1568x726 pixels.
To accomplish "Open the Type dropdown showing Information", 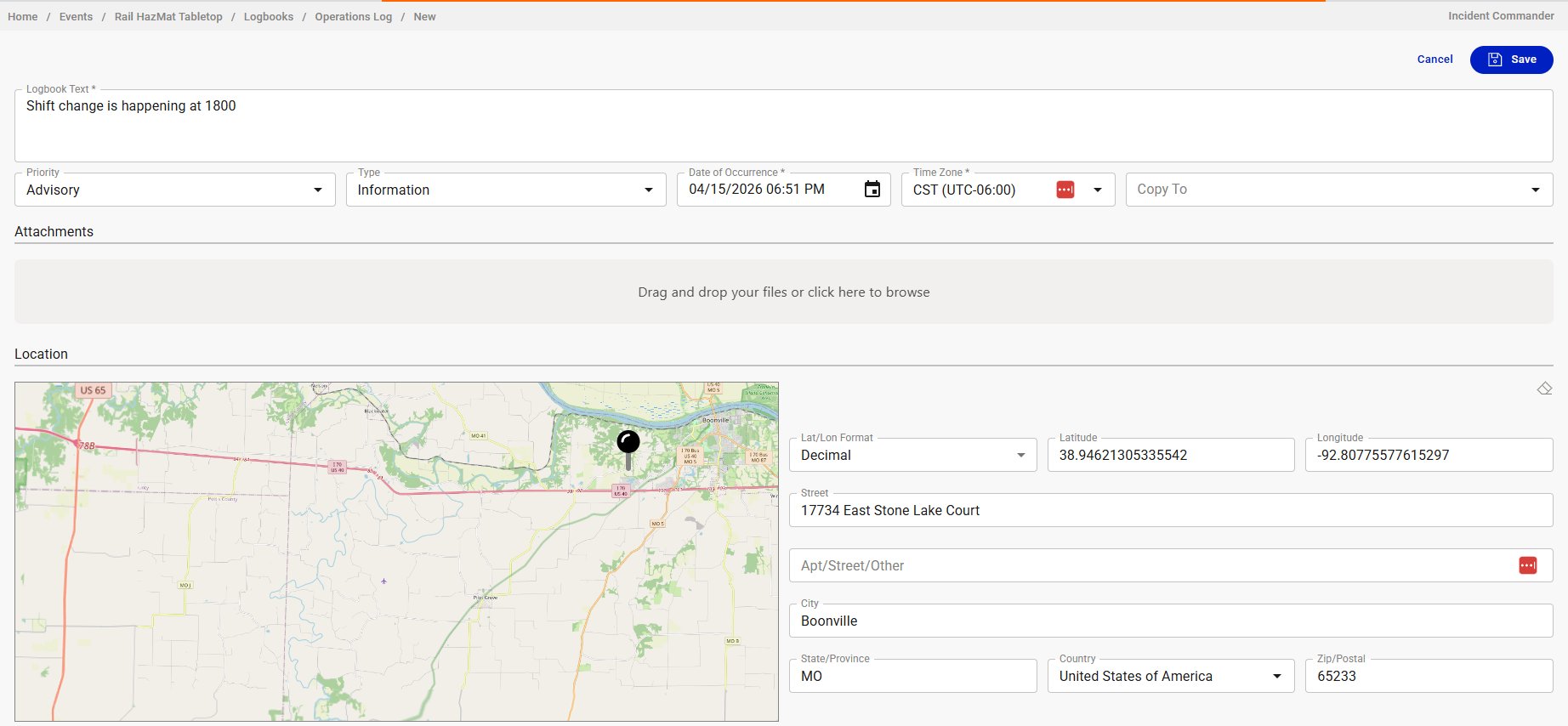I will (506, 190).
